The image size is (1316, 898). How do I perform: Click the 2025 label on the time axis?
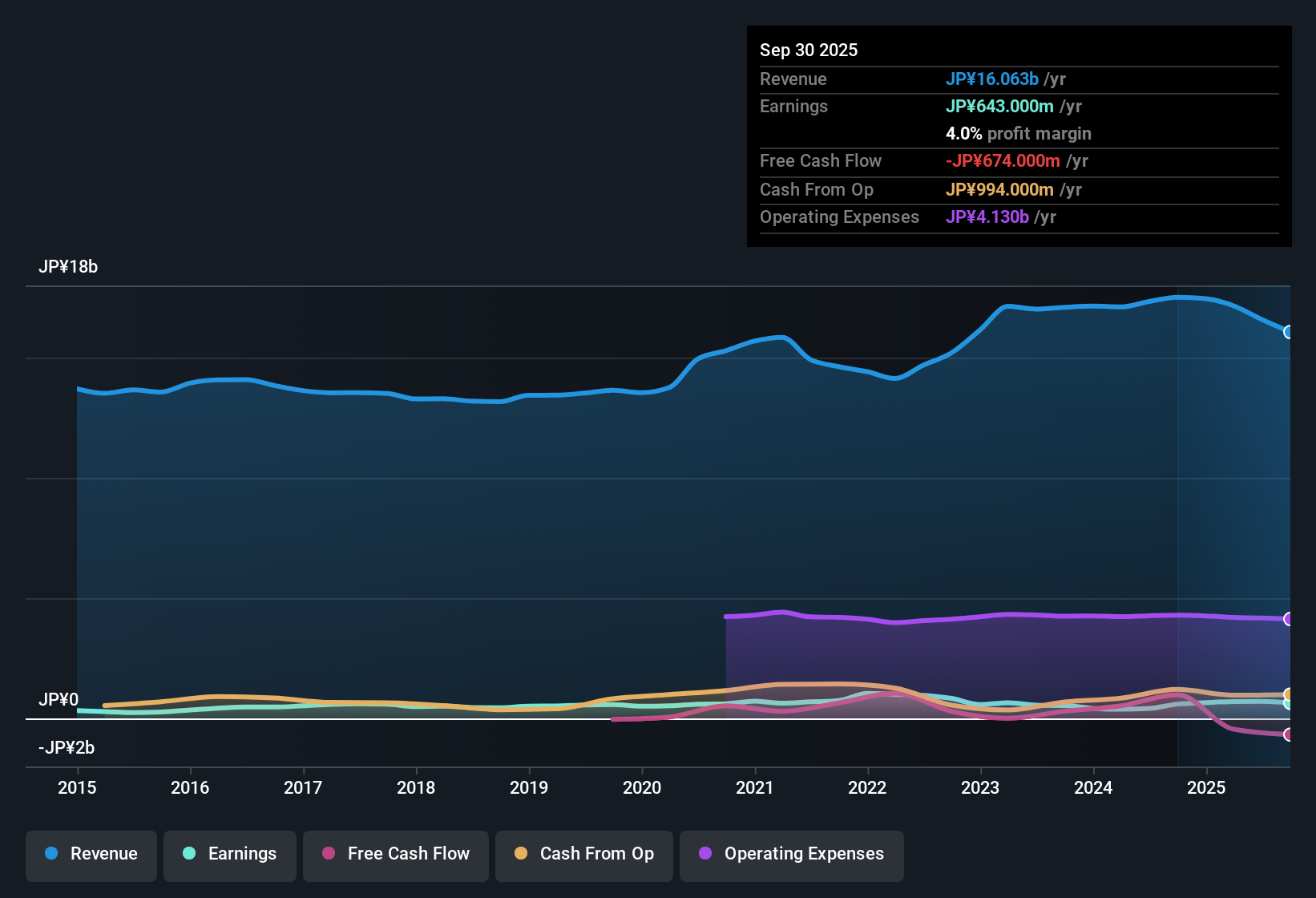coord(1207,787)
